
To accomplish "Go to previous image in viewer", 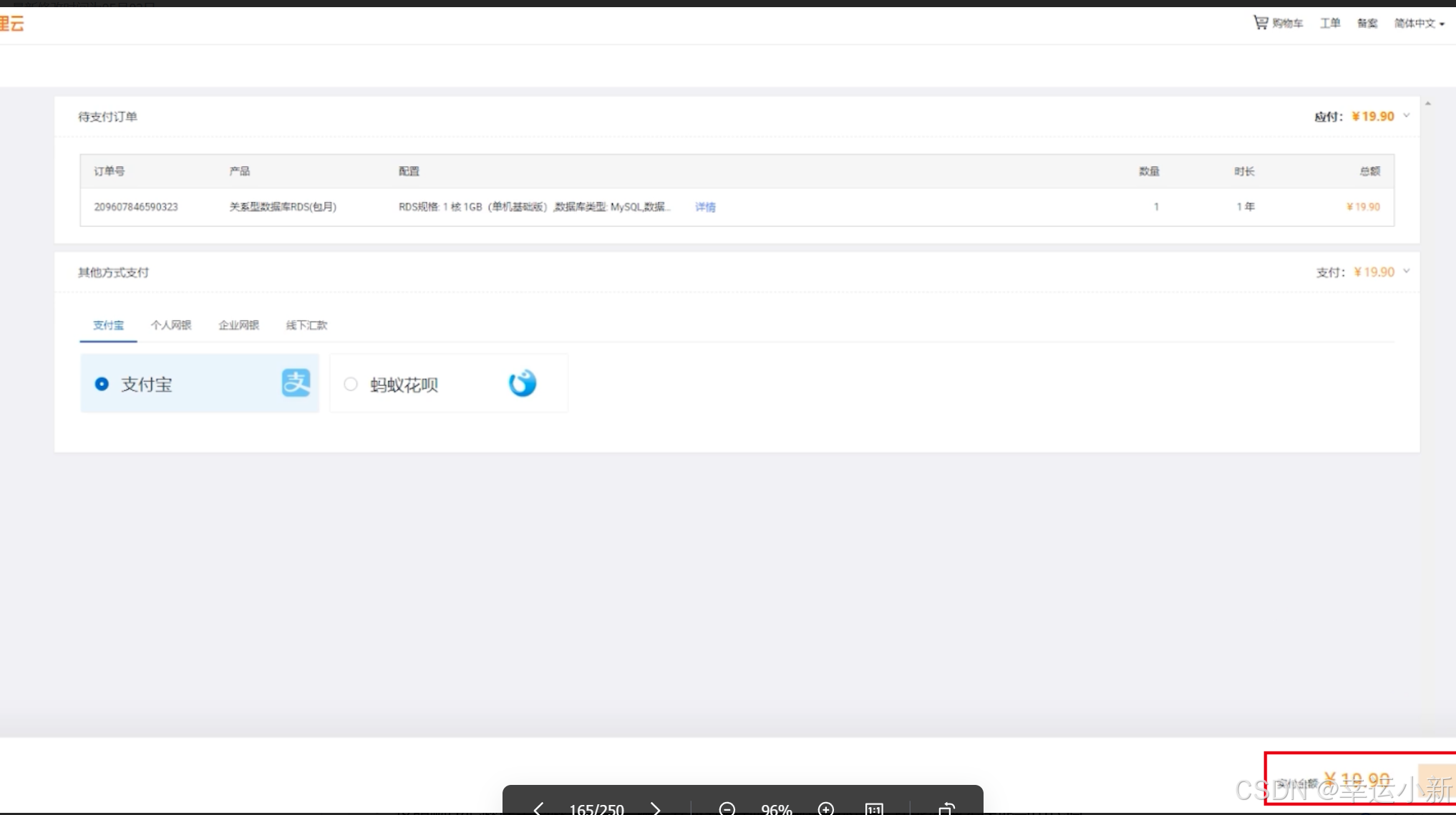I will pyautogui.click(x=538, y=809).
